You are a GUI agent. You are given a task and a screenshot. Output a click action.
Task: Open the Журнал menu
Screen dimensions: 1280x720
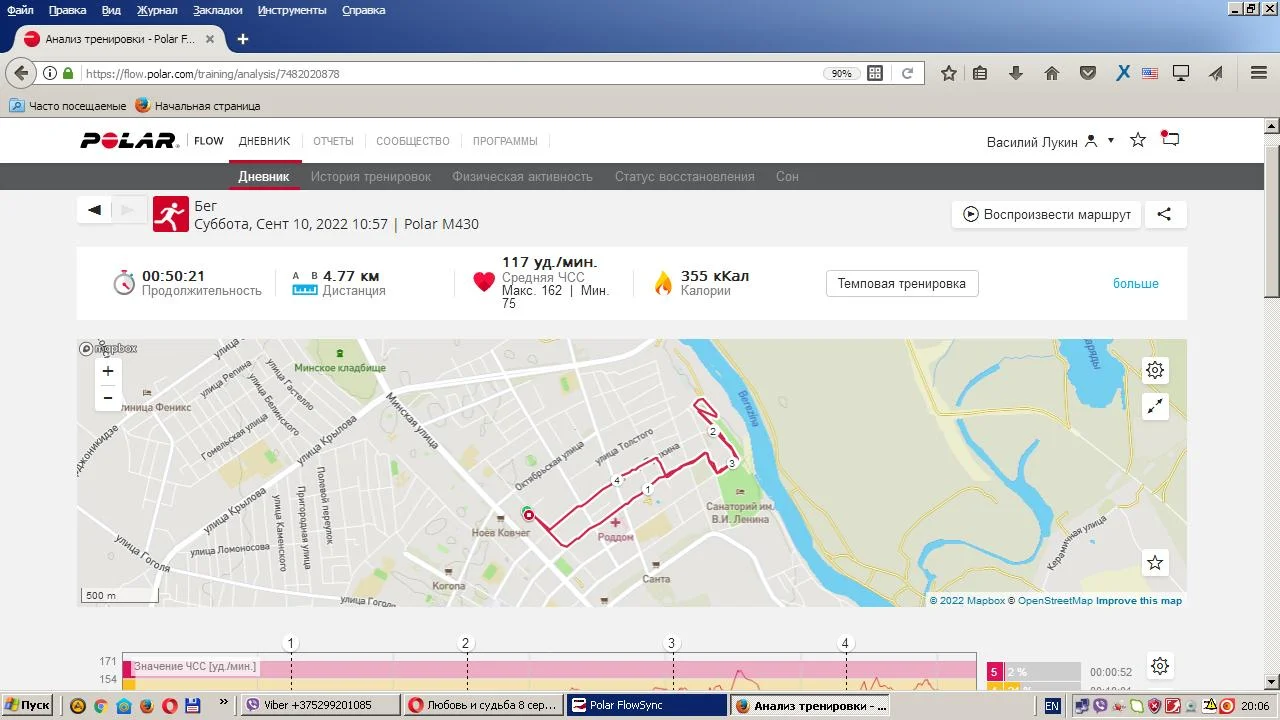(157, 10)
